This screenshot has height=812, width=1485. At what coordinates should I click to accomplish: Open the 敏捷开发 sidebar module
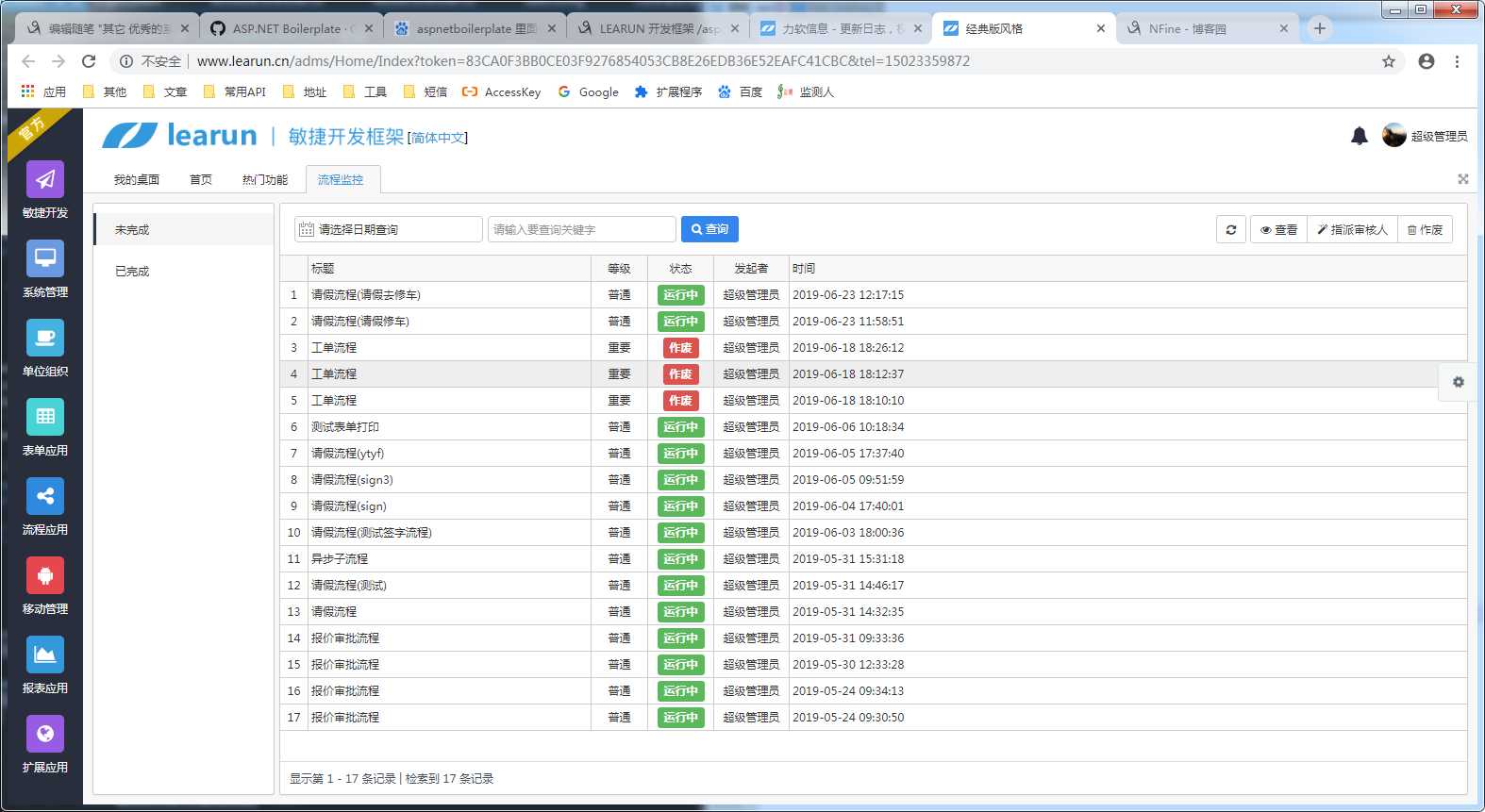coord(45,190)
